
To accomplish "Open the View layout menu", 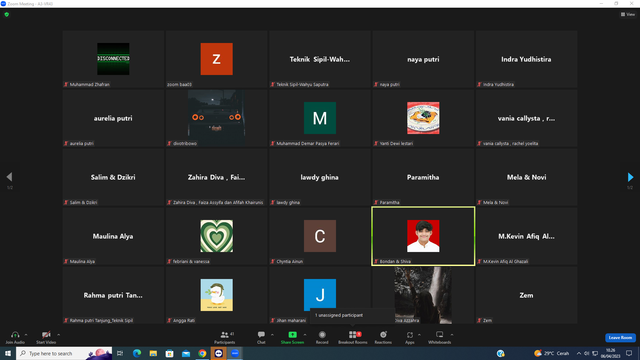I will pyautogui.click(x=628, y=14).
